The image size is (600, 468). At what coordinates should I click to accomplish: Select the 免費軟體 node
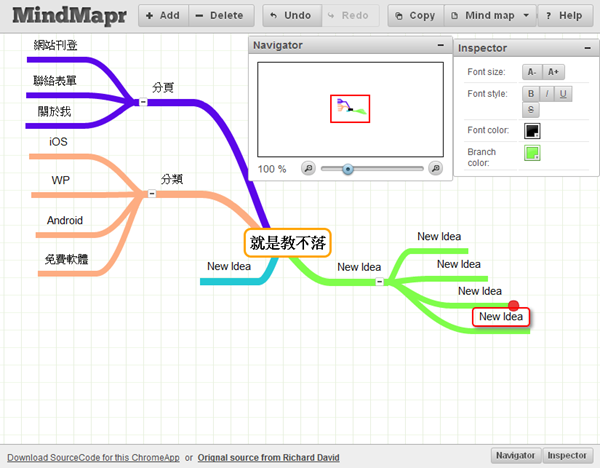click(67, 259)
